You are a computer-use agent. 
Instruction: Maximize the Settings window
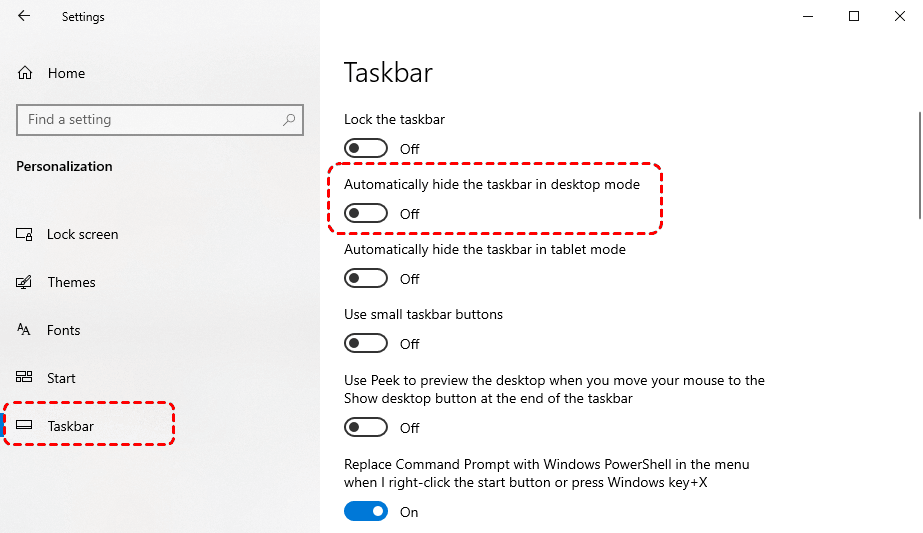pyautogui.click(x=854, y=16)
